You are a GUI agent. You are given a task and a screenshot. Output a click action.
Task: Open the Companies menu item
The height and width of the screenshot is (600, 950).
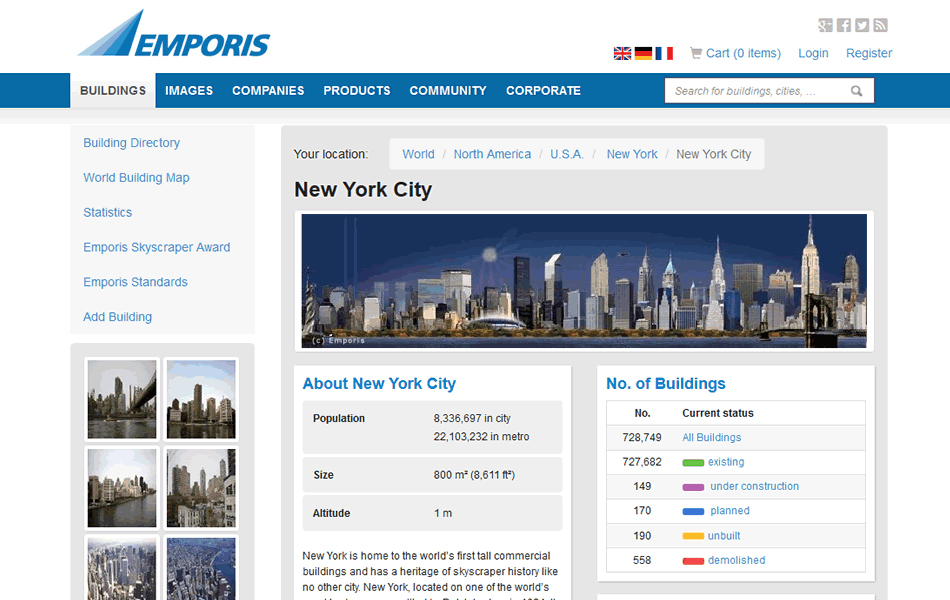click(x=268, y=90)
